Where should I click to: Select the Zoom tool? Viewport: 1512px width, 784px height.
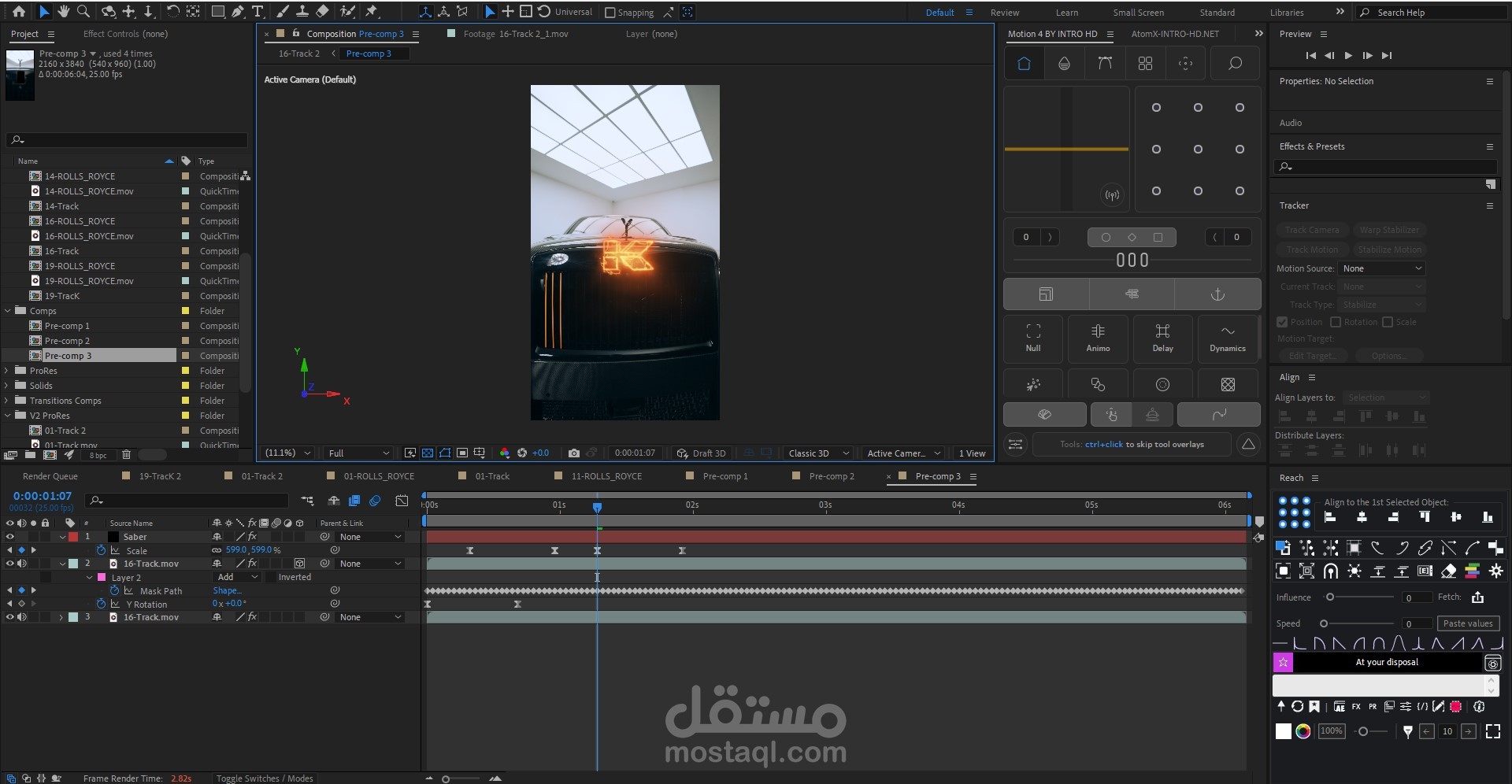click(x=83, y=12)
